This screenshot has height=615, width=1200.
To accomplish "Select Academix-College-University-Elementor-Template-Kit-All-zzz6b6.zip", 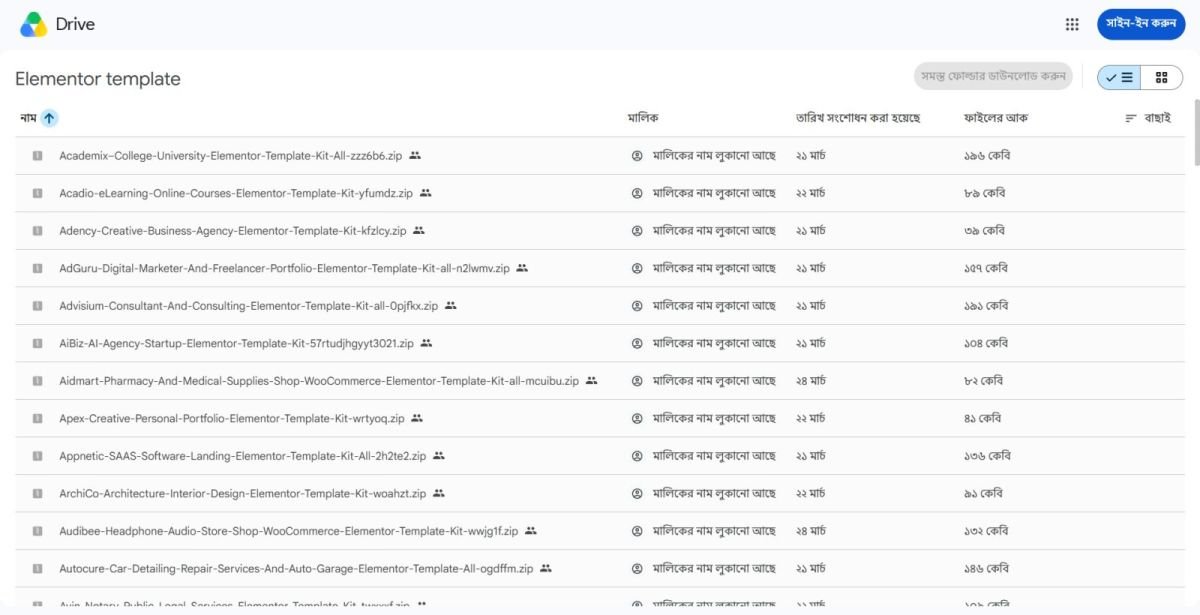I will [231, 156].
